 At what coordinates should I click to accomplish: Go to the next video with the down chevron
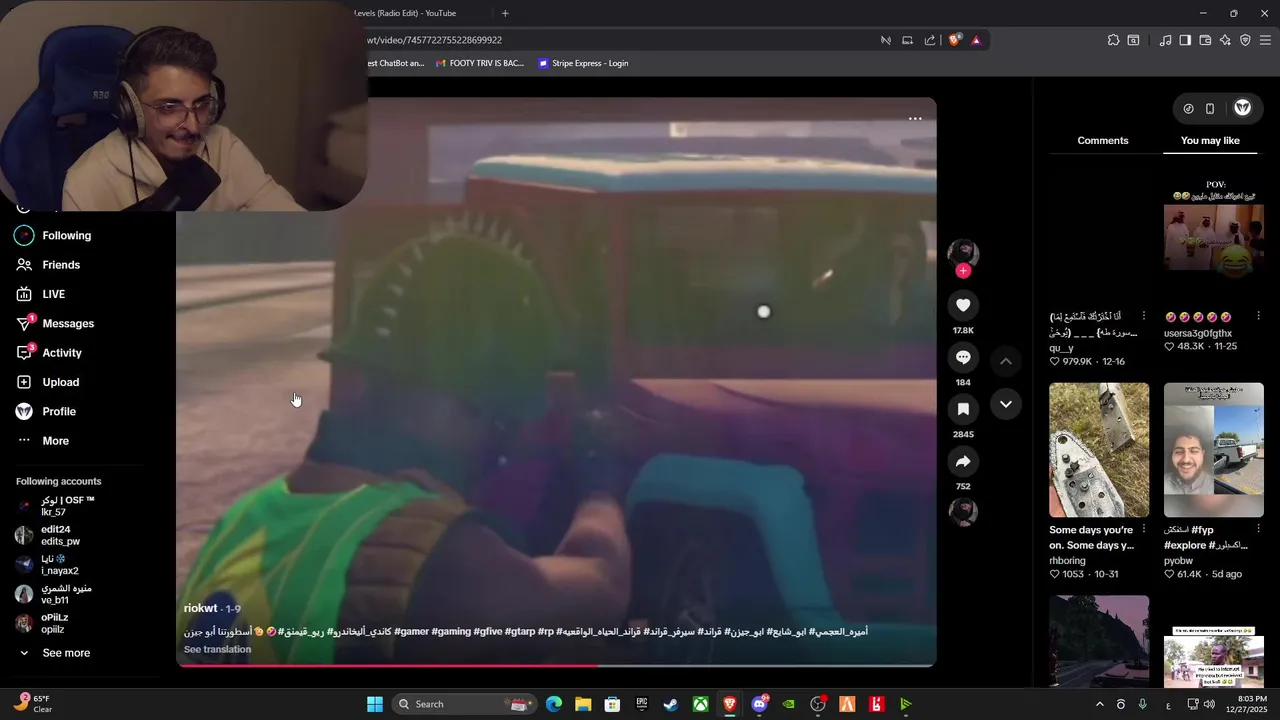tap(1006, 404)
